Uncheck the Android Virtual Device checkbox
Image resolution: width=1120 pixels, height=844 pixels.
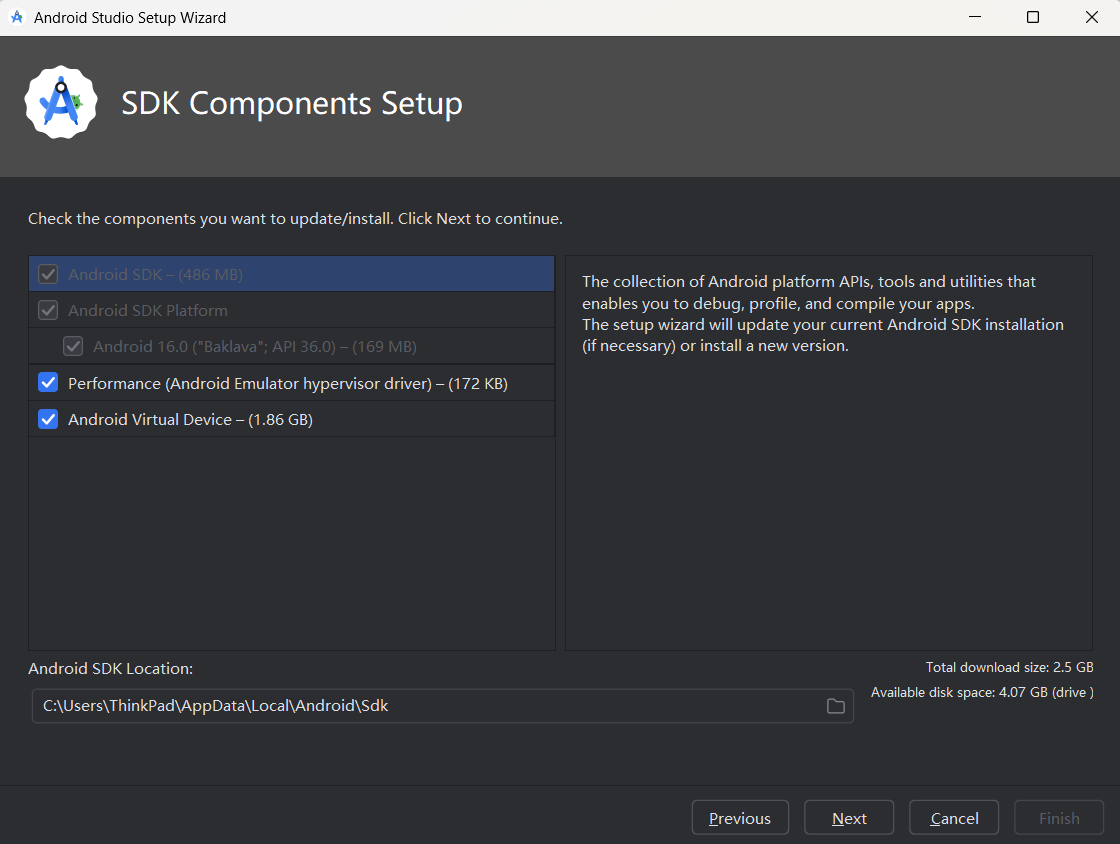(48, 419)
